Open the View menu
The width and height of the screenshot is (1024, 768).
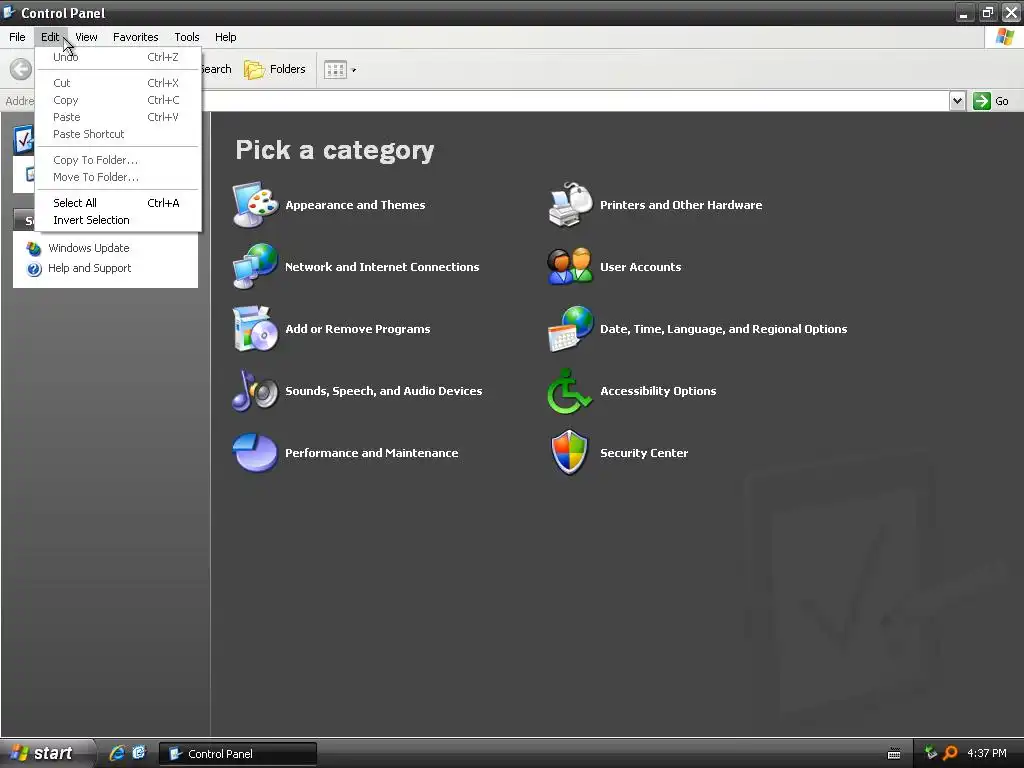click(x=86, y=37)
